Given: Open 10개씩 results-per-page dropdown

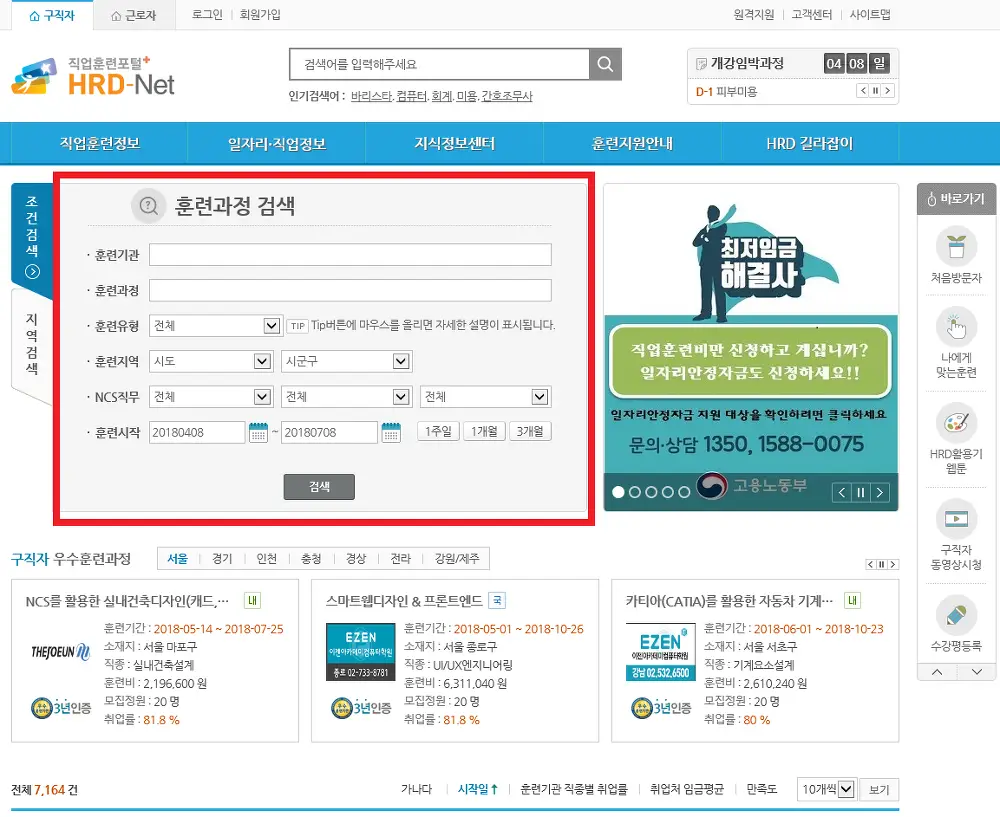Looking at the screenshot, I should coord(826,790).
